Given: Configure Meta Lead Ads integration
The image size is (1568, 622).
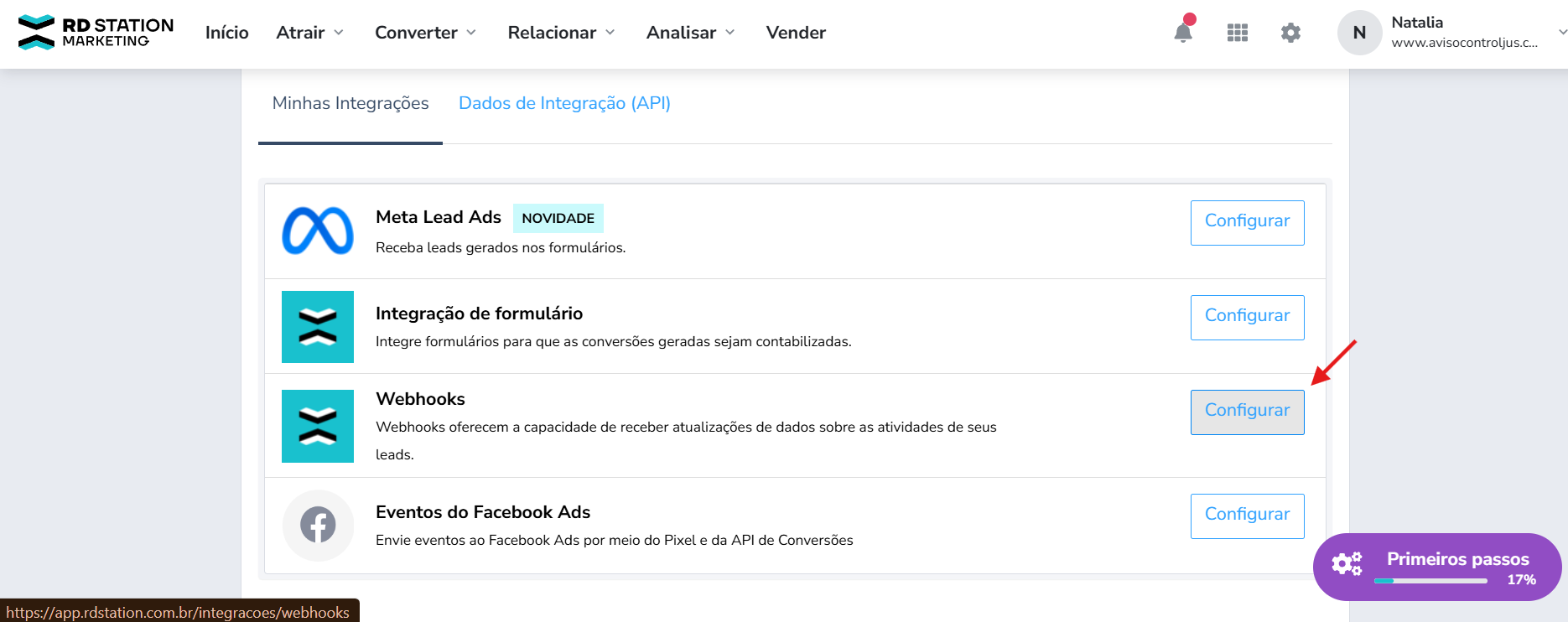Looking at the screenshot, I should click(x=1247, y=222).
